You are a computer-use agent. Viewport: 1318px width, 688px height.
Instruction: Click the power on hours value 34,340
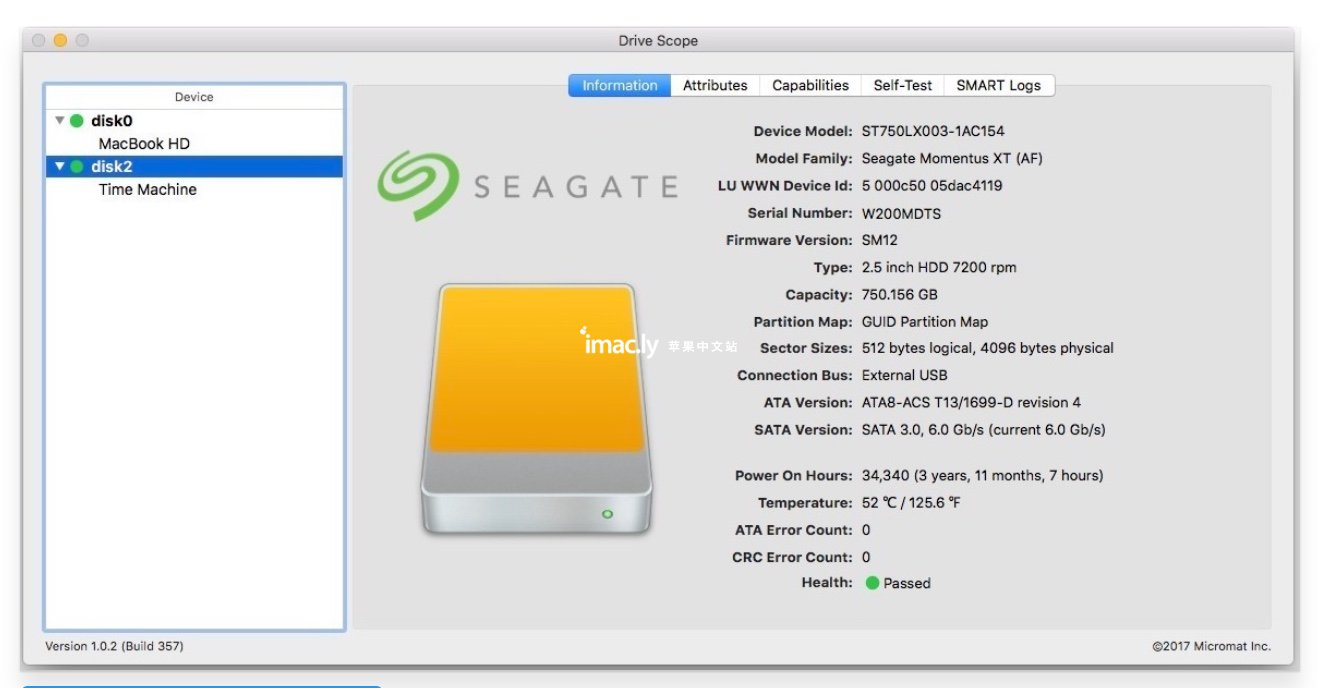click(982, 476)
